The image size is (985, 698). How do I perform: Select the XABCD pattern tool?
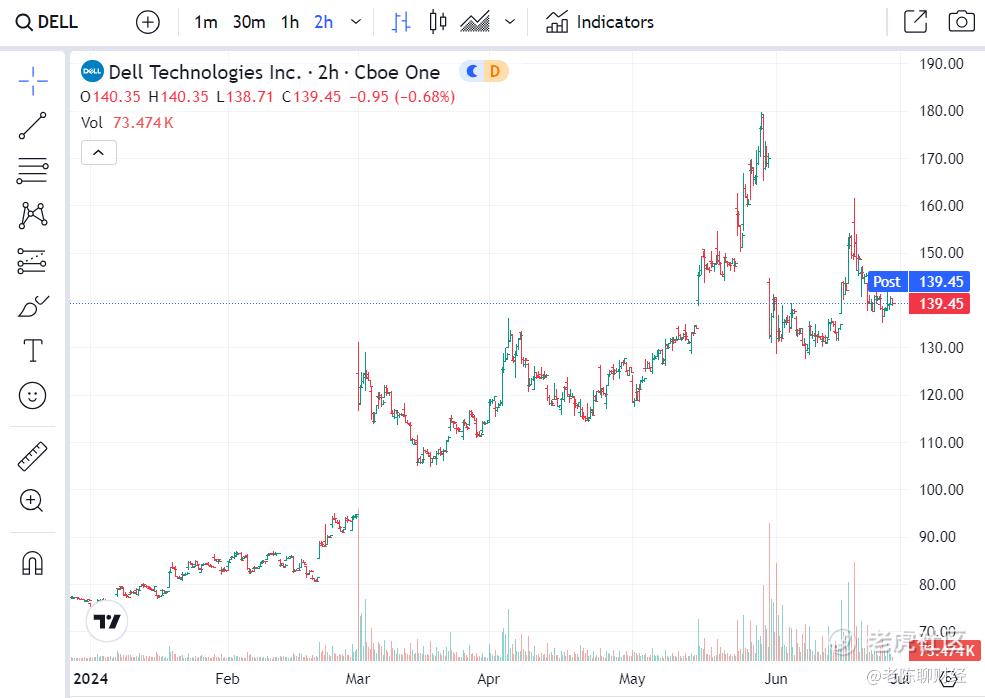tap(33, 215)
